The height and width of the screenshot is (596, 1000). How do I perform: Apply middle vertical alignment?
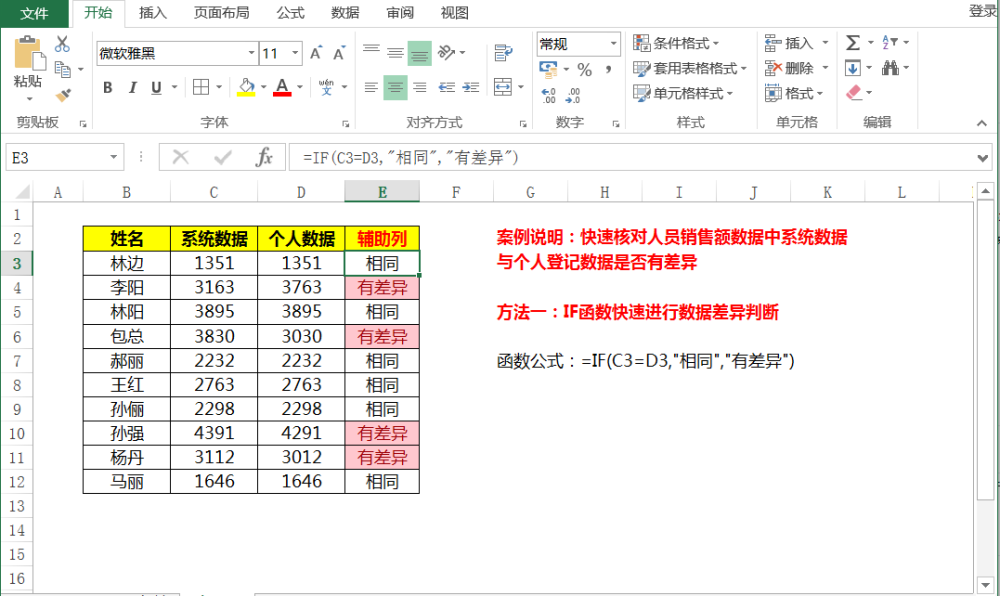click(395, 52)
